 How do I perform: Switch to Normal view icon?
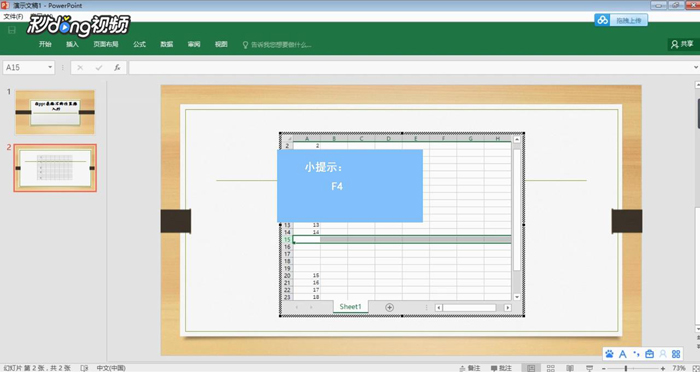click(531, 368)
